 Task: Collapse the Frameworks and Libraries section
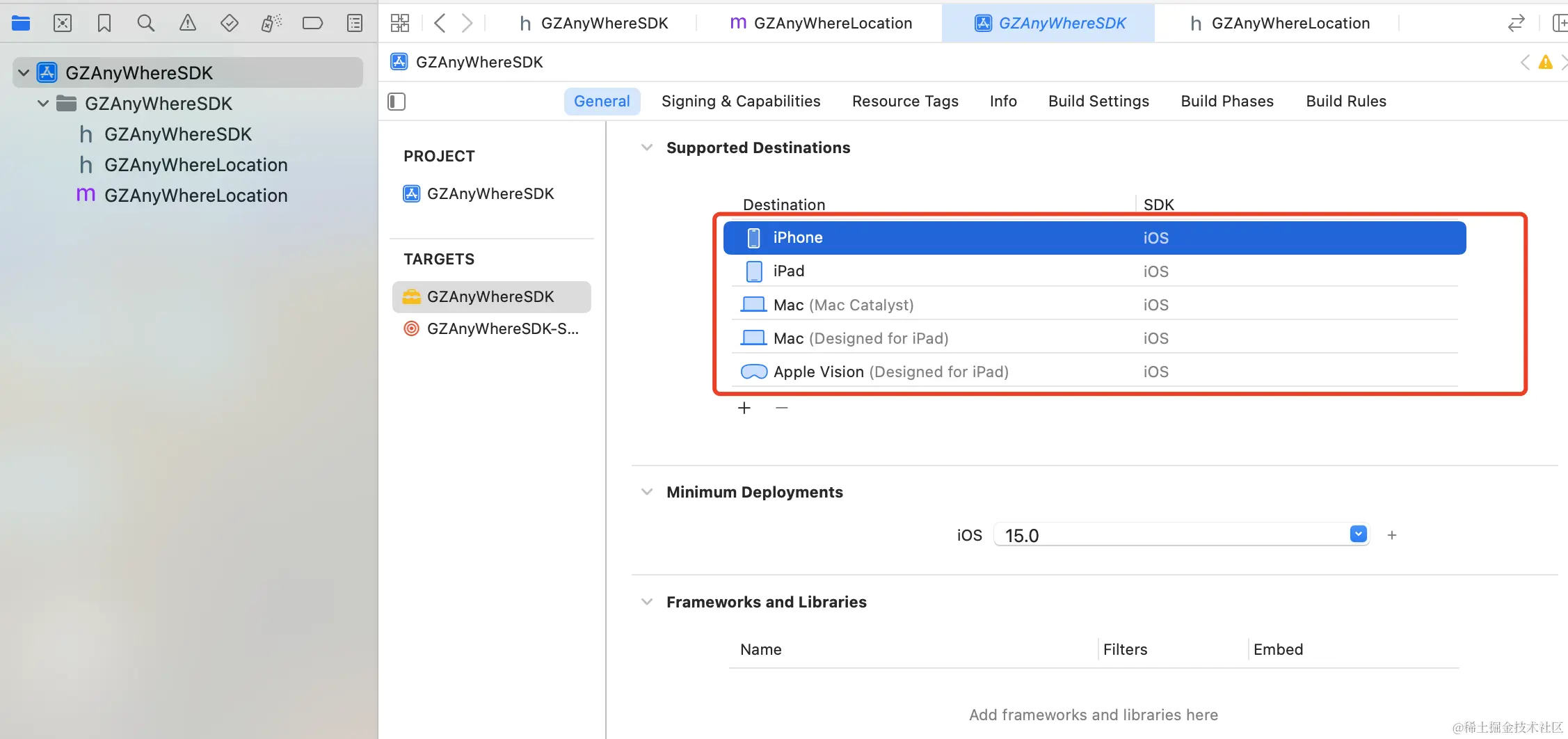click(647, 602)
